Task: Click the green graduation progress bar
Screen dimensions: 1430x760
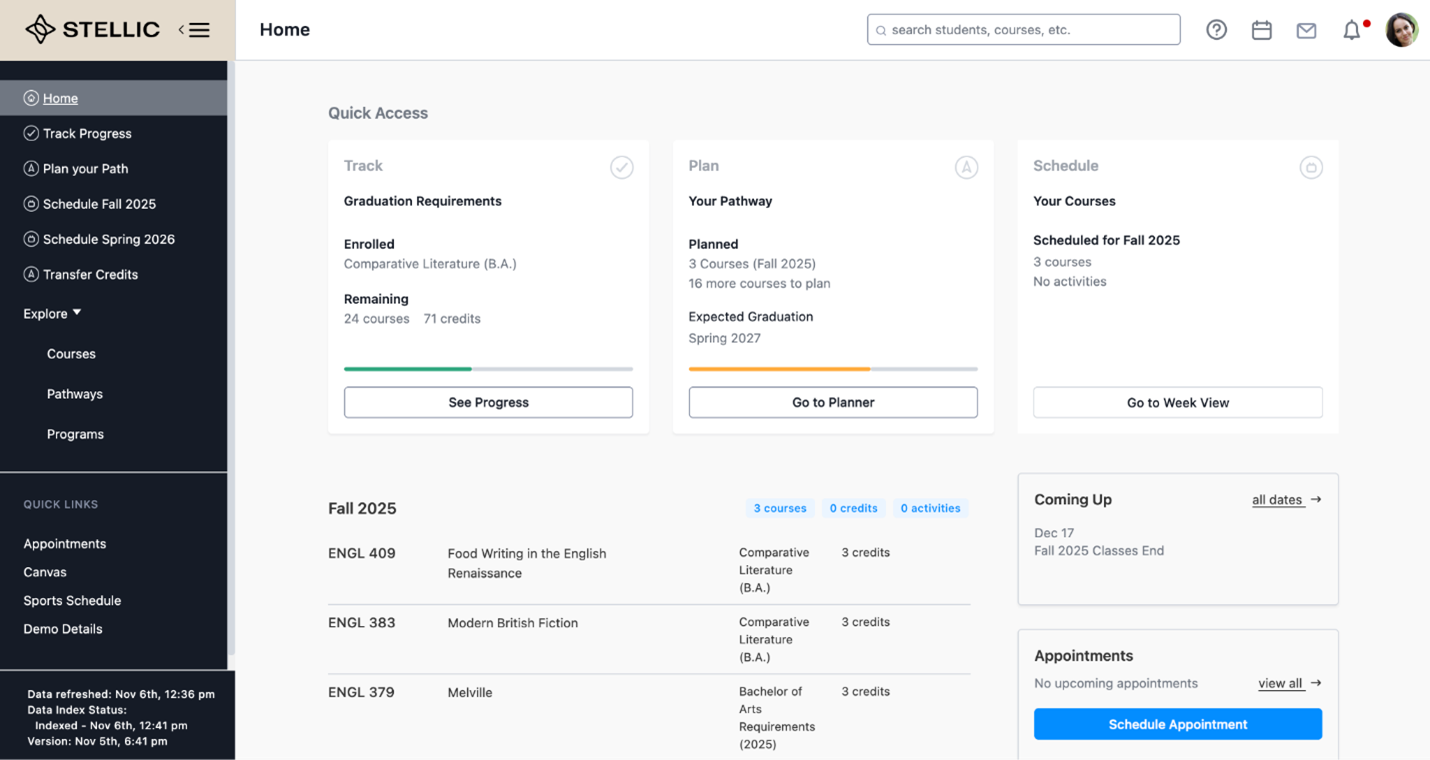Action: click(x=408, y=369)
